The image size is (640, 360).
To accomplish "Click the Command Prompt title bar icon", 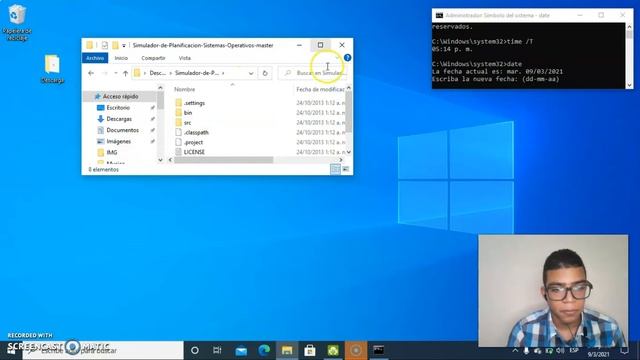I will click(x=439, y=15).
